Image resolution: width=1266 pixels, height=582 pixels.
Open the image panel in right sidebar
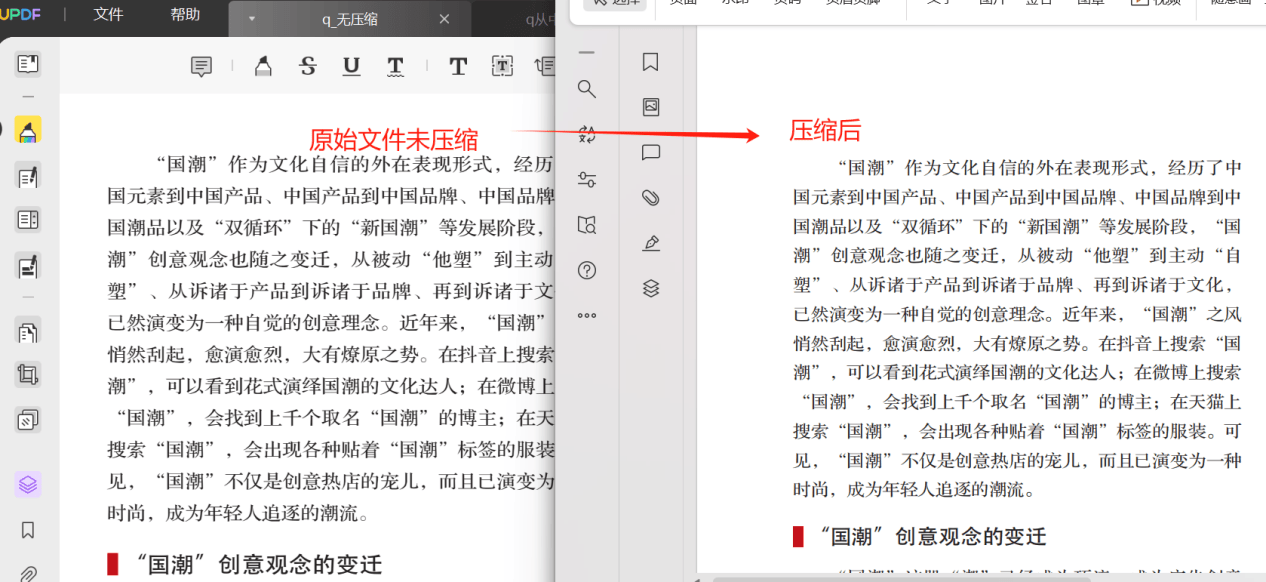651,104
